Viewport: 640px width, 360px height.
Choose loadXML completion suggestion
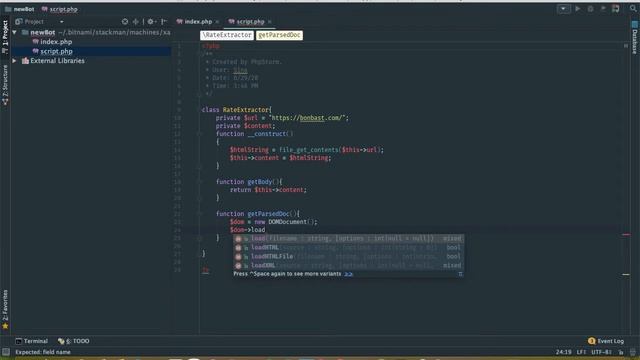[x=348, y=265]
